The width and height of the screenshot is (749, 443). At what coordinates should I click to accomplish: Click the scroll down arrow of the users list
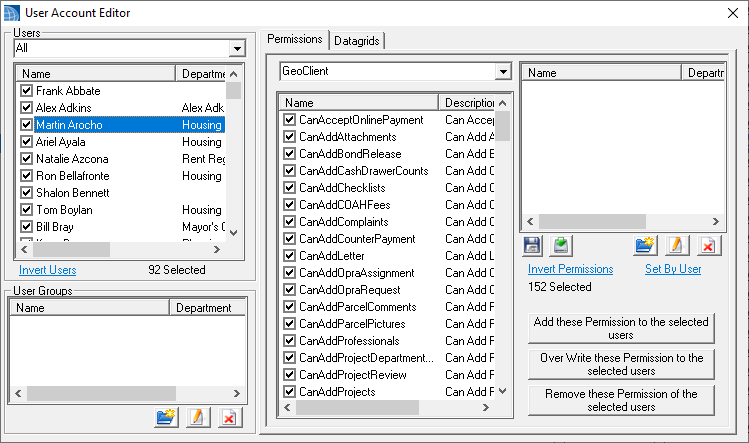(x=234, y=233)
